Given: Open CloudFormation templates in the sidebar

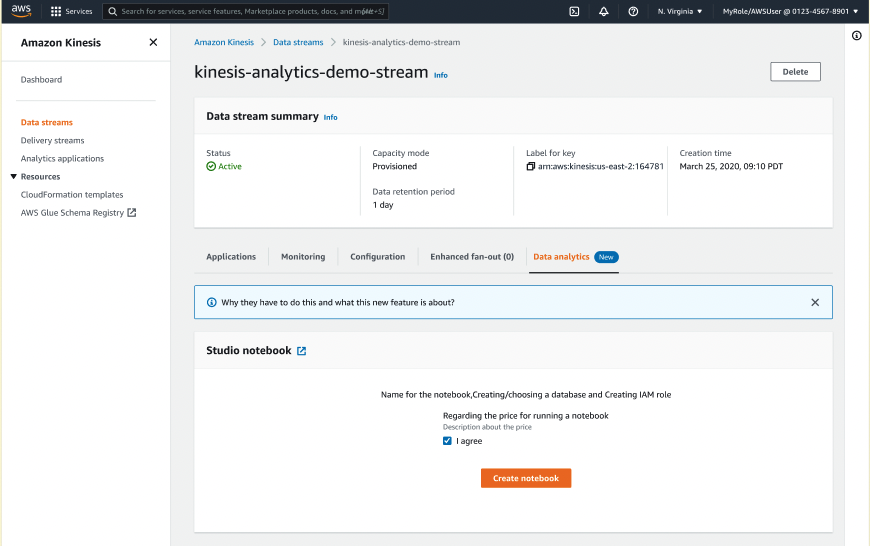Looking at the screenshot, I should click(72, 194).
